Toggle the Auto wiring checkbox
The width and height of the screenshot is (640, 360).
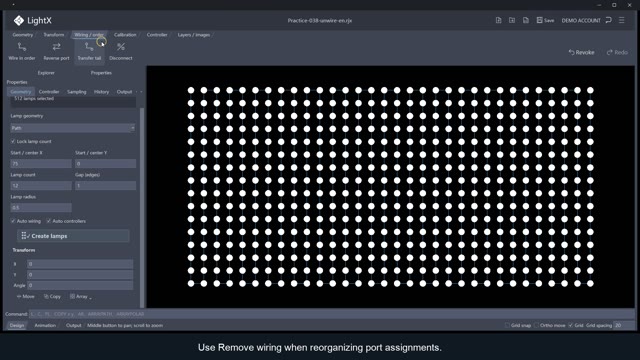tap(13, 221)
